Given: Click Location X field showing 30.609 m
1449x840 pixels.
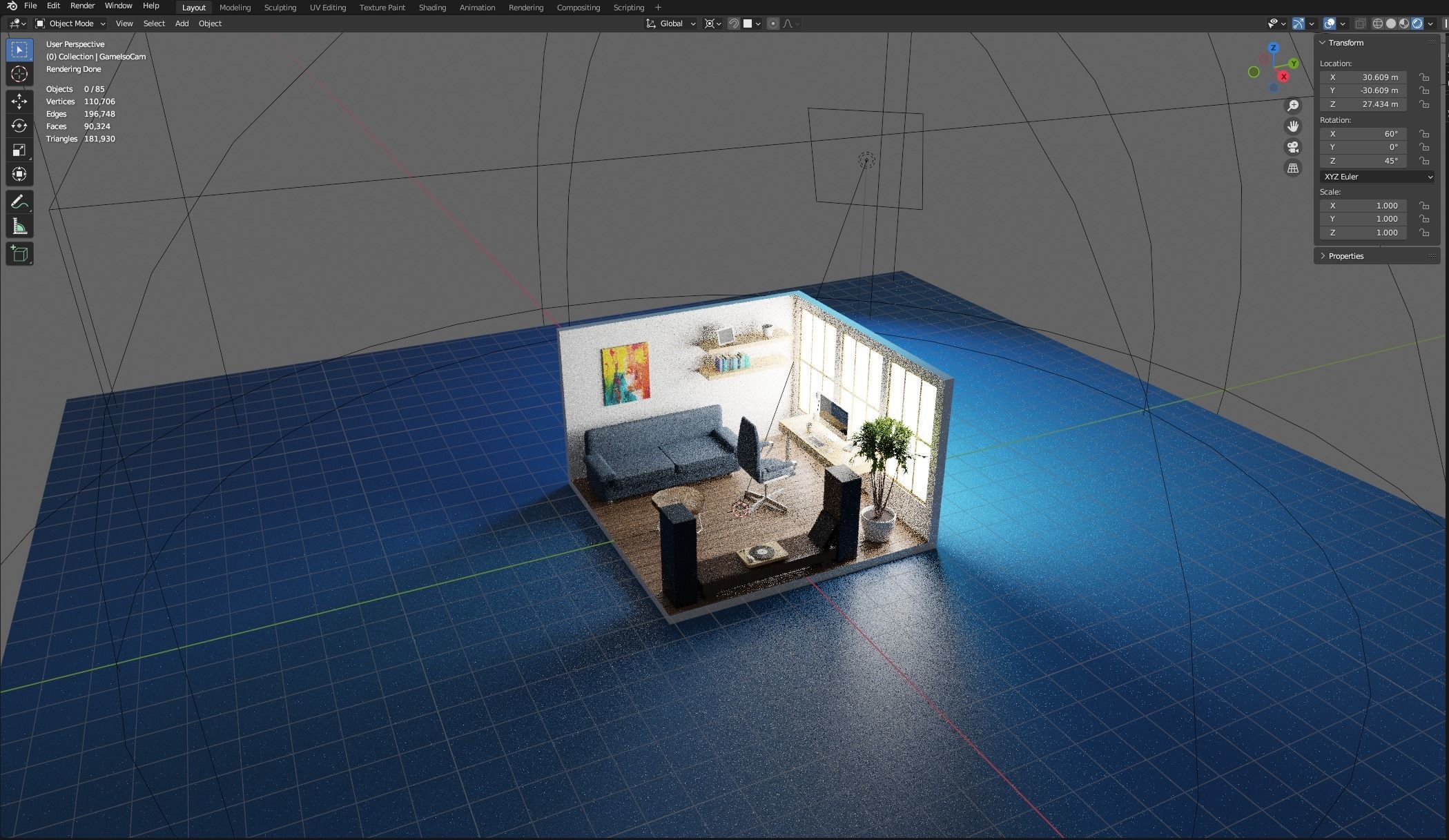Looking at the screenshot, I should 1363,77.
